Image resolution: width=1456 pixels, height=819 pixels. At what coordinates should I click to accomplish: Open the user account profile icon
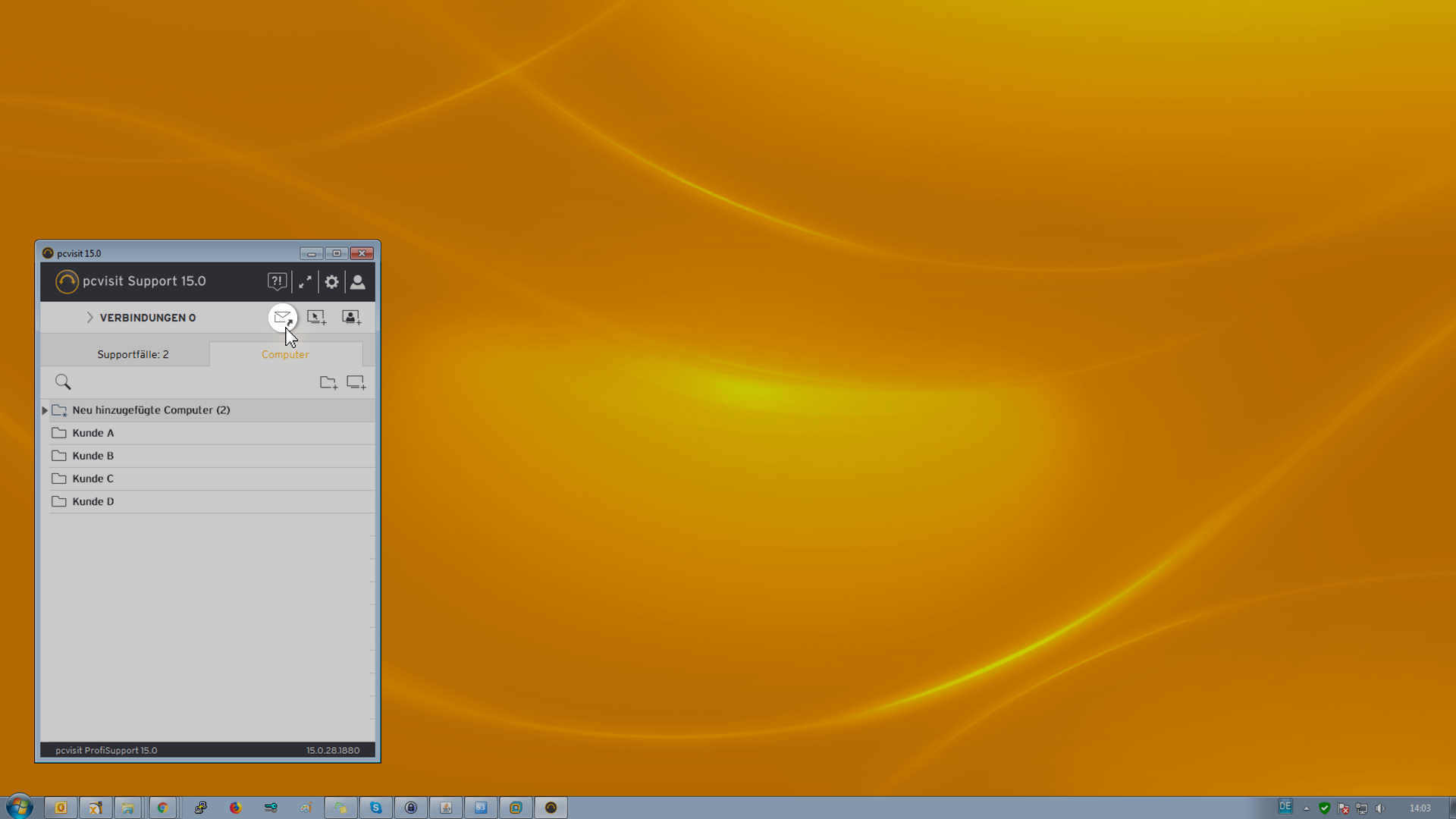(357, 281)
